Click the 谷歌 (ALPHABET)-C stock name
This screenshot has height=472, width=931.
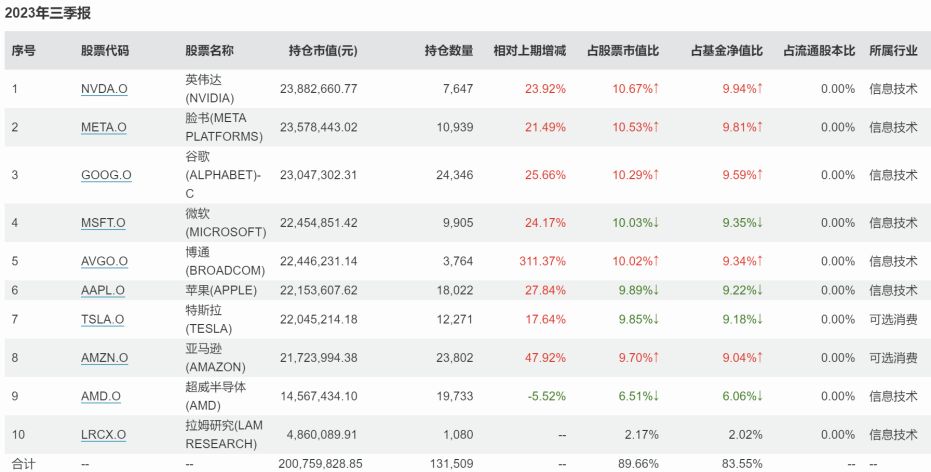(223, 175)
